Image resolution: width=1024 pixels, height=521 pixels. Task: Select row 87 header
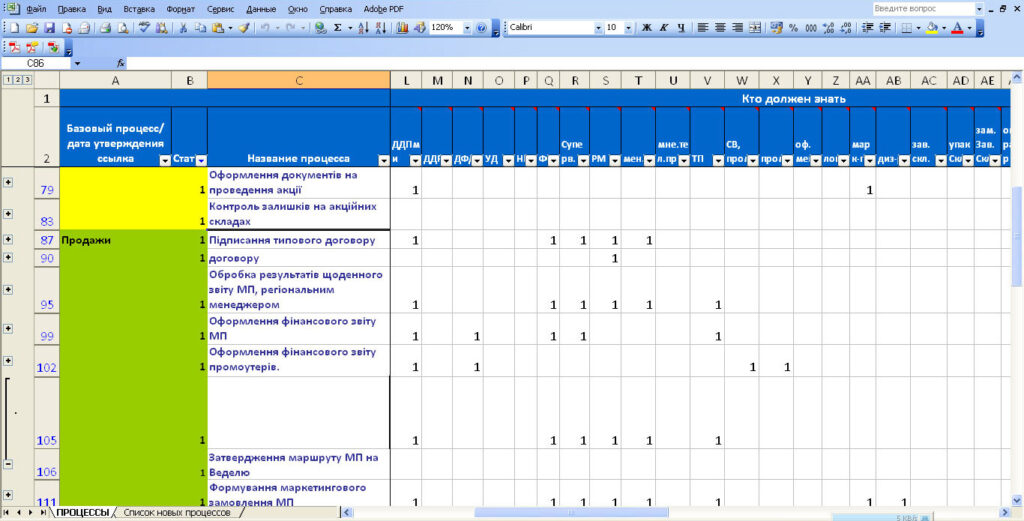coord(46,240)
